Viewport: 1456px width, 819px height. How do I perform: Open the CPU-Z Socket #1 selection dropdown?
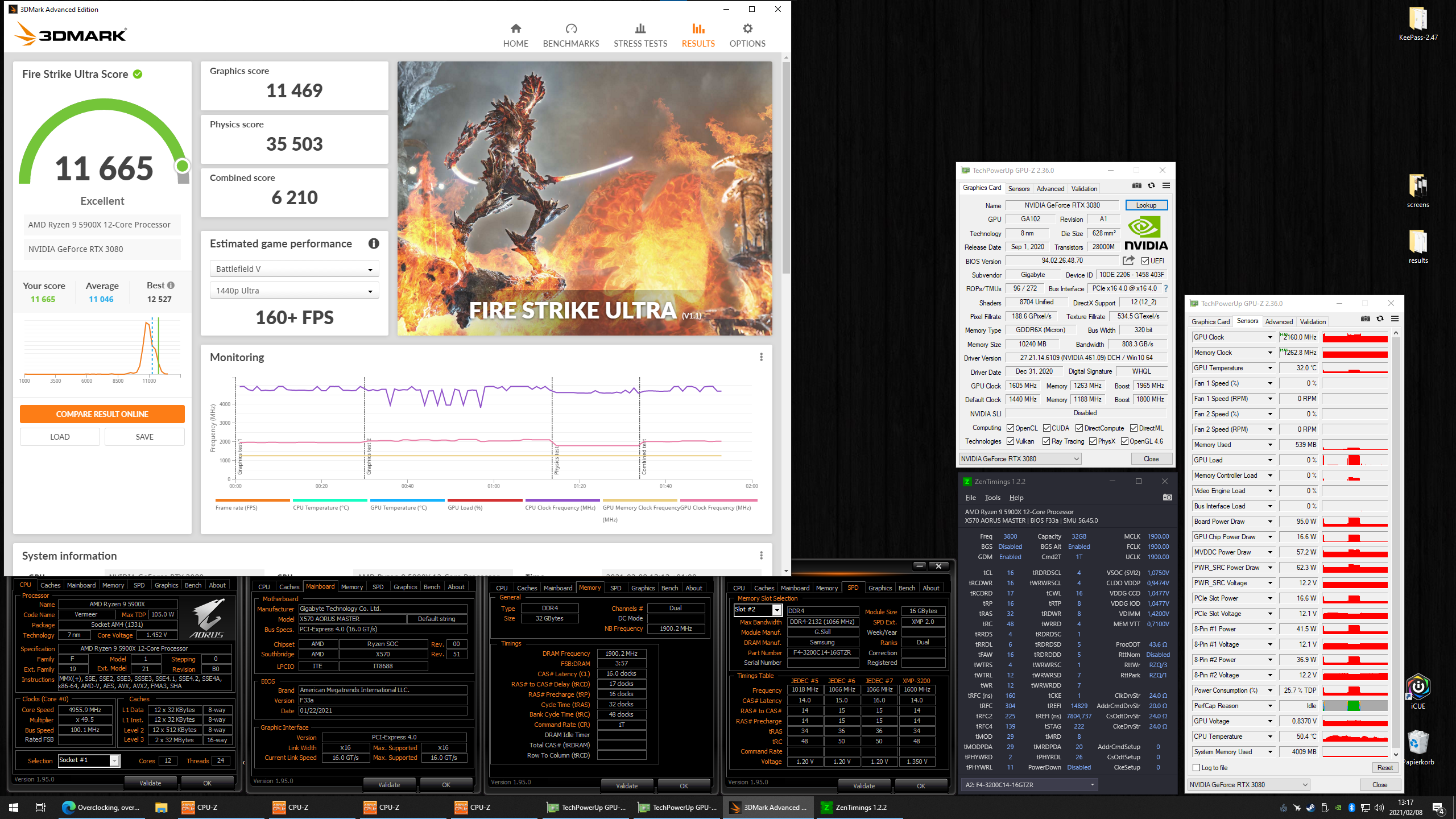89,760
